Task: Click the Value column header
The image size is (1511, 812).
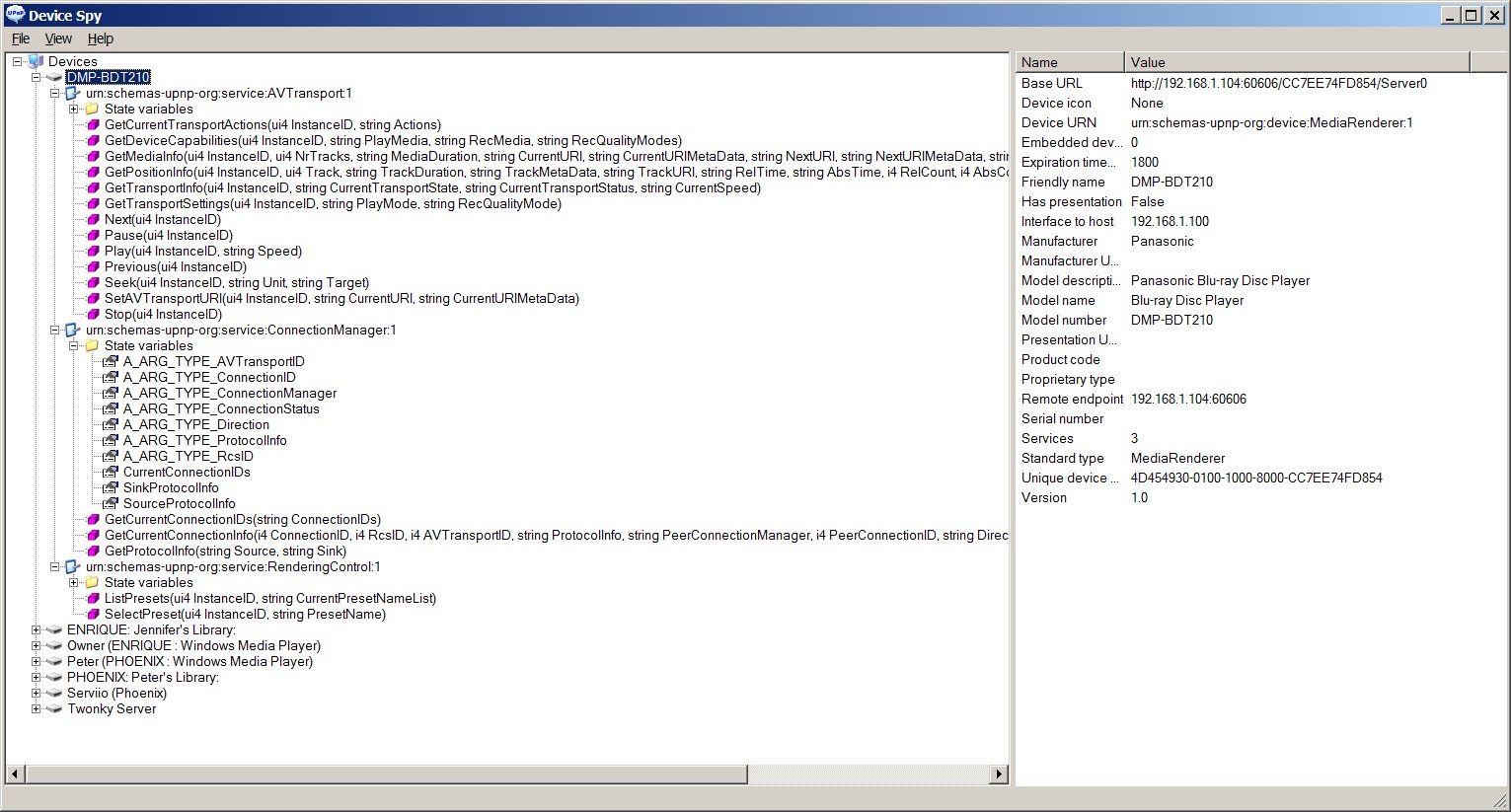Action: 1296,62
